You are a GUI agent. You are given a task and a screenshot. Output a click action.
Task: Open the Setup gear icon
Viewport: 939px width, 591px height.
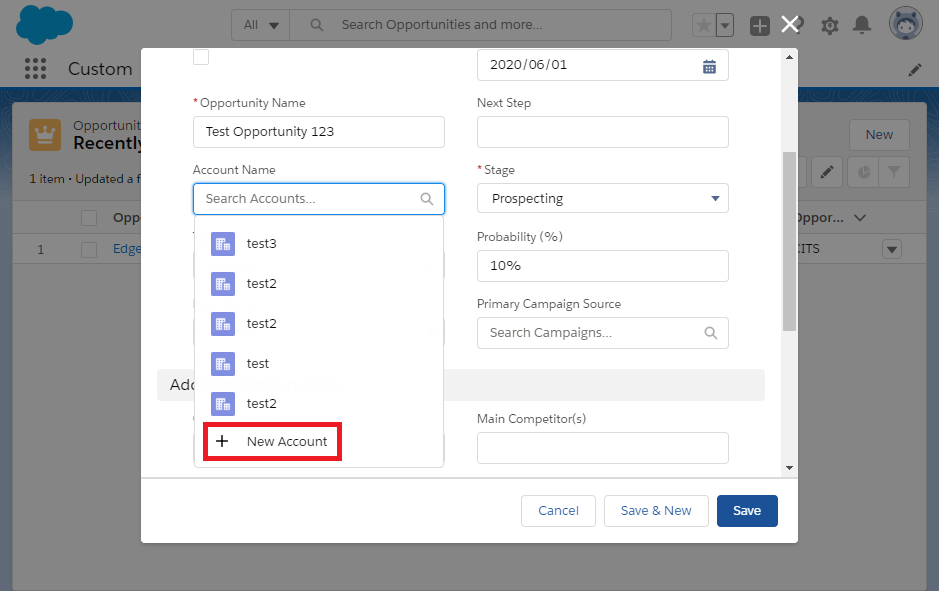(829, 25)
